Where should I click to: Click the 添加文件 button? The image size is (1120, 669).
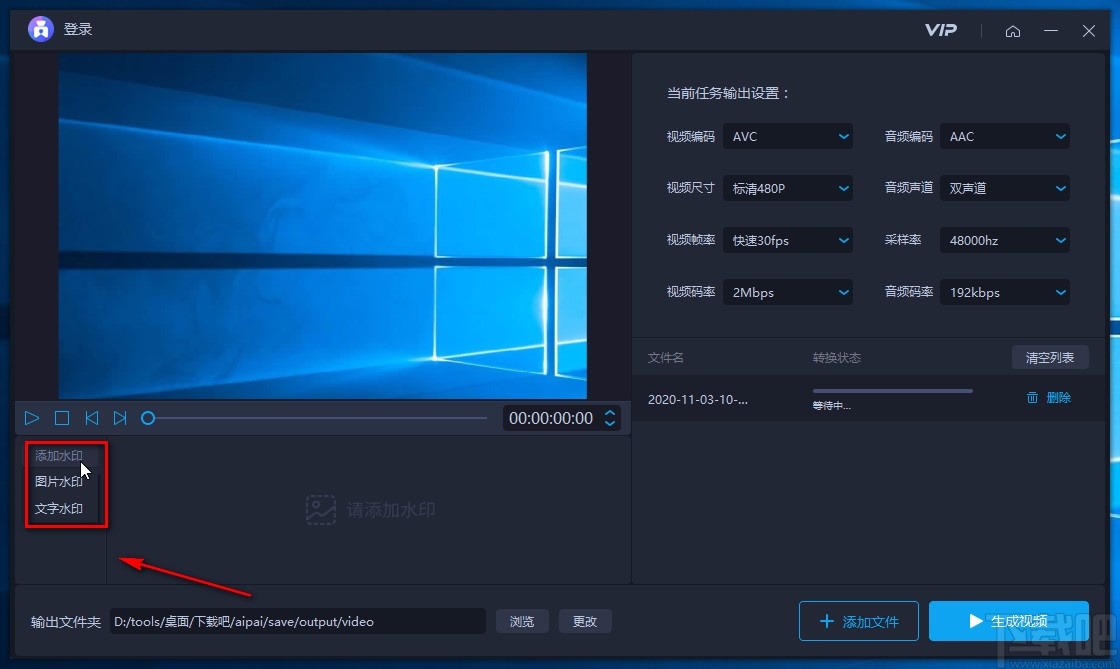(x=858, y=621)
